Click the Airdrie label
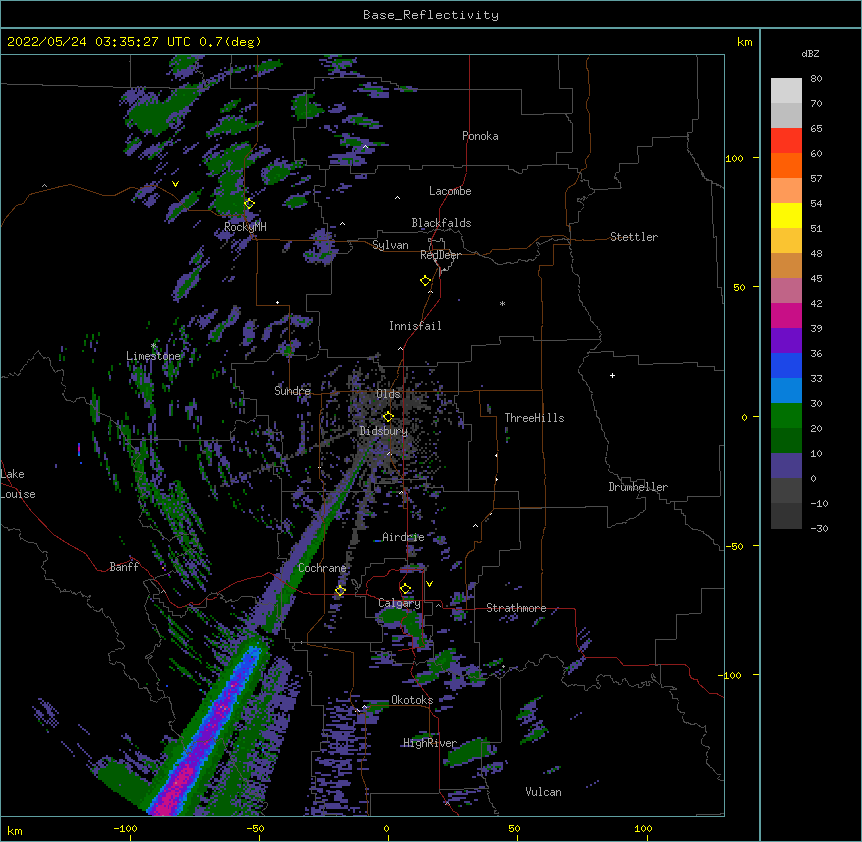 (x=403, y=537)
